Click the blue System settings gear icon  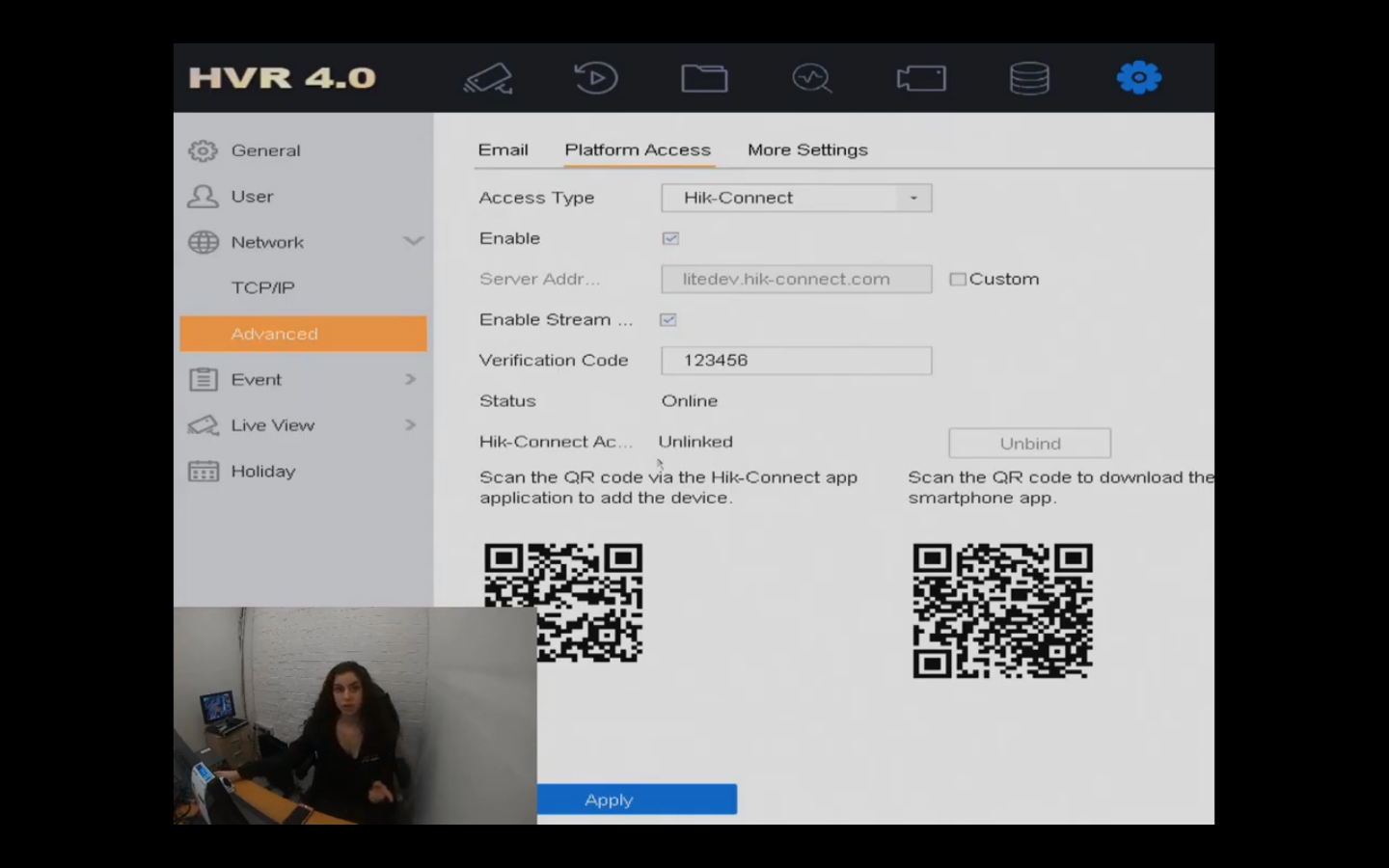(1139, 78)
